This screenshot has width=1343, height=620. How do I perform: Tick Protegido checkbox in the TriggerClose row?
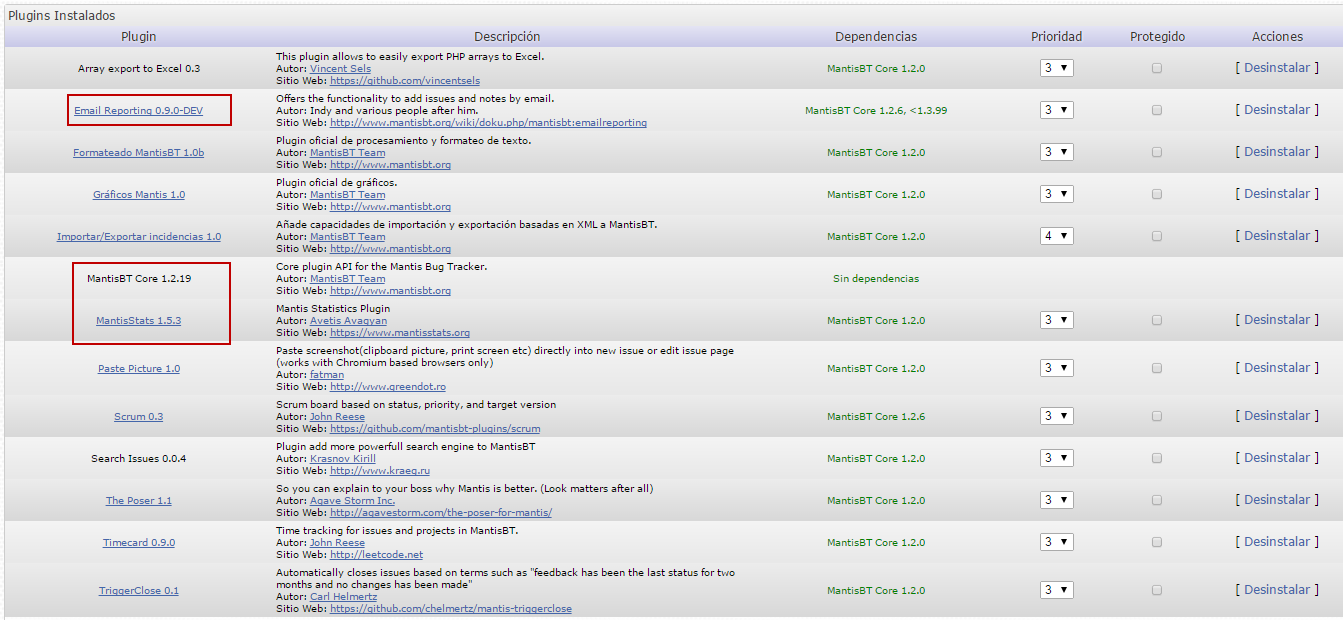click(x=1157, y=591)
